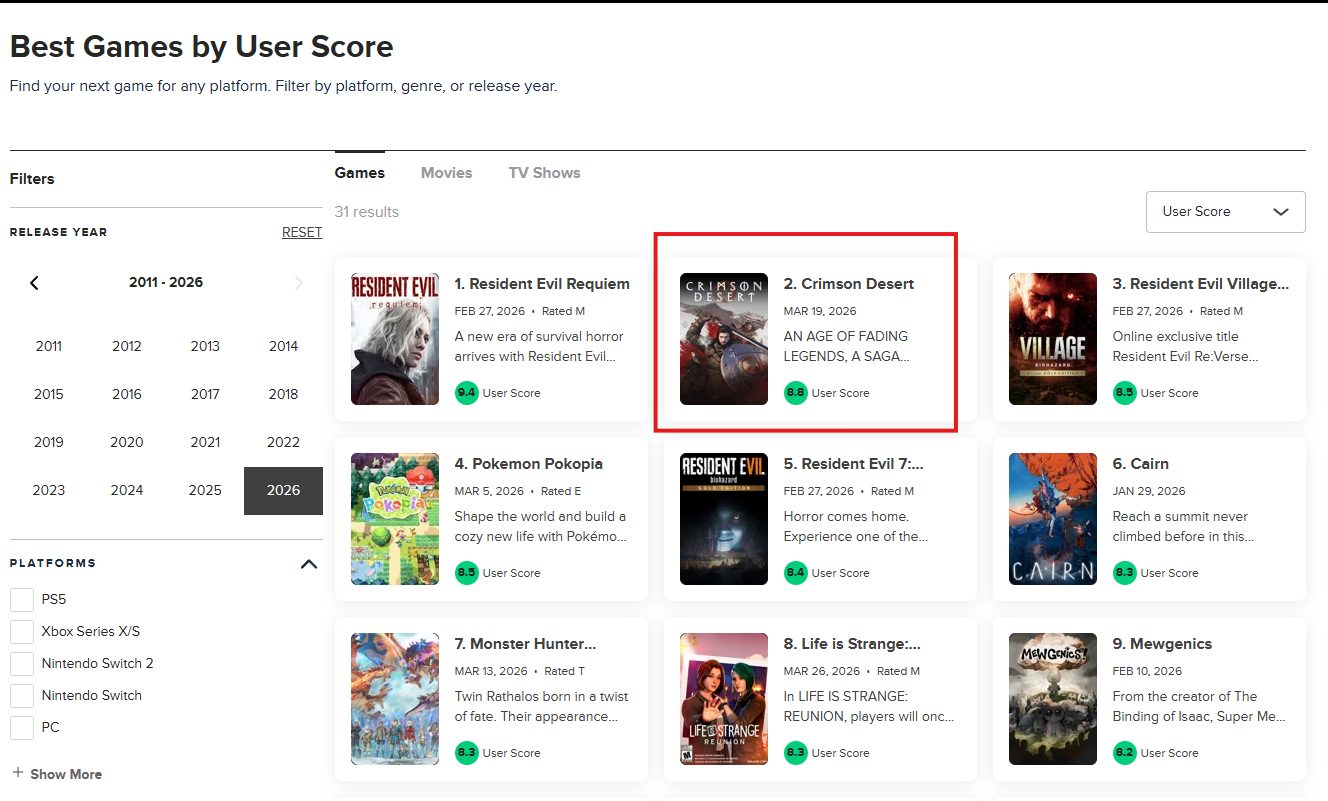Select the Games tab
The width and height of the screenshot is (1328, 801).
[x=360, y=172]
